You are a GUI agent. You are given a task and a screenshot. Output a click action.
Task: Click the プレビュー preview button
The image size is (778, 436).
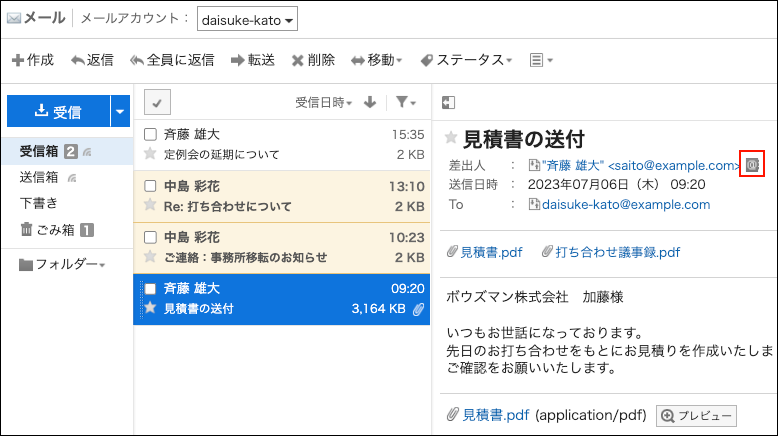pos(696,416)
